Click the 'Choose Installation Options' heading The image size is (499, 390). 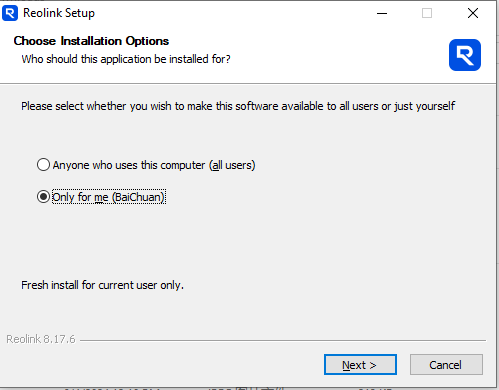91,41
